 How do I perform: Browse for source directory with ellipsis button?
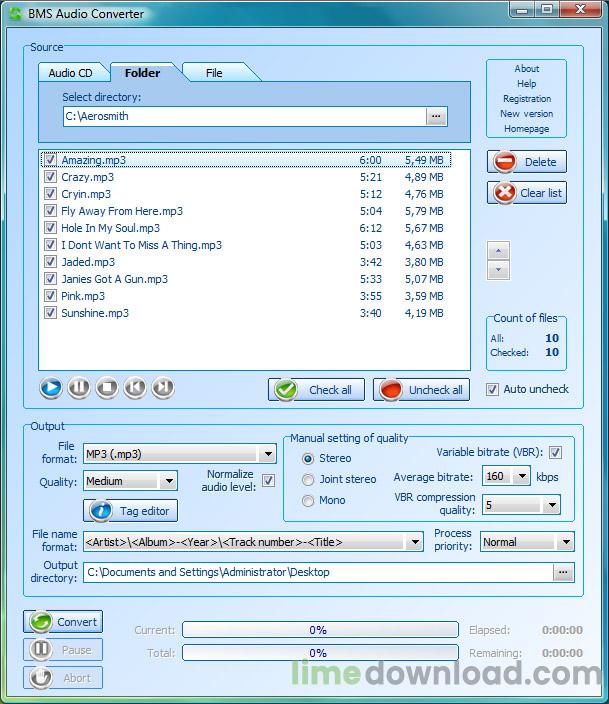tap(436, 116)
